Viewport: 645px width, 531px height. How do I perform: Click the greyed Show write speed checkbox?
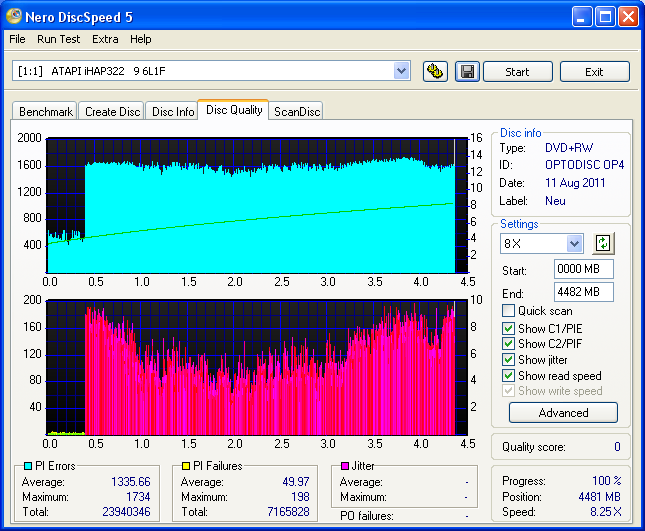click(x=508, y=390)
